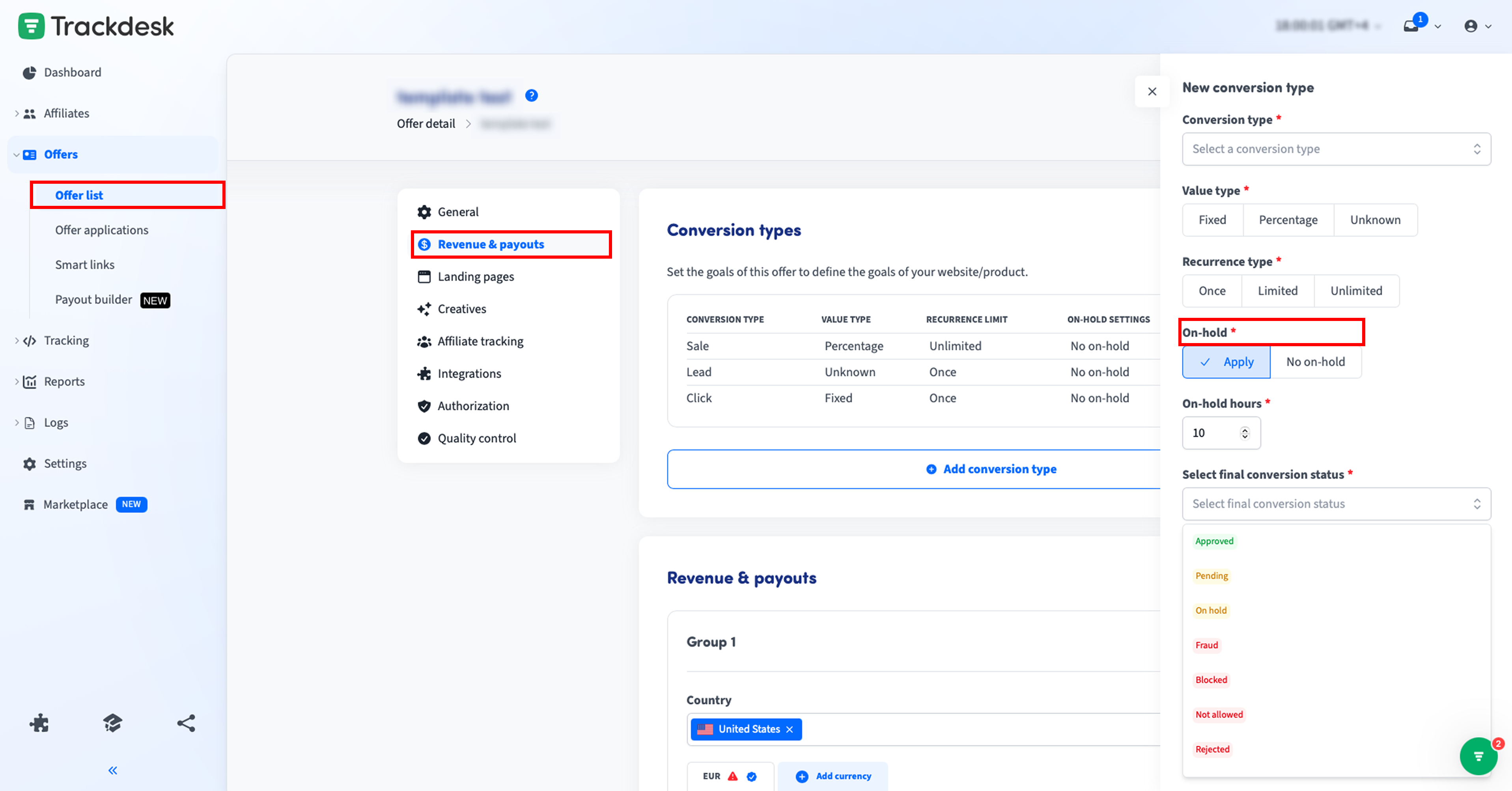This screenshot has height=791, width=1512.
Task: Go to Landing pages section
Action: pos(476,276)
